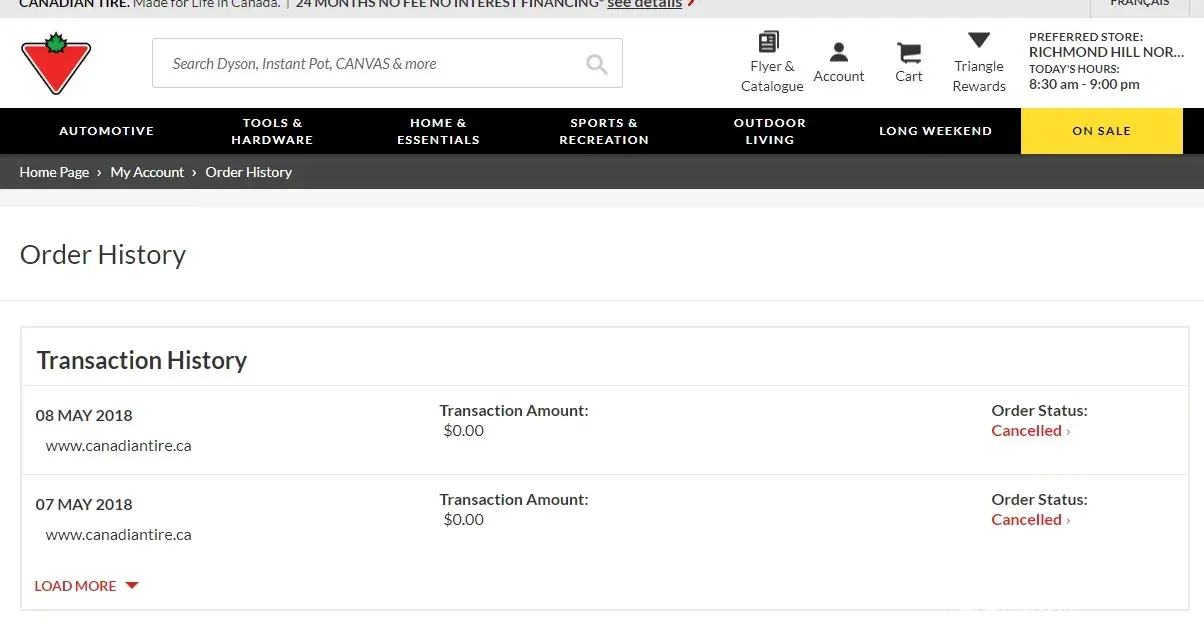This screenshot has height=642, width=1204.
Task: Click the 07 MAY 2018 date
Action: point(84,505)
